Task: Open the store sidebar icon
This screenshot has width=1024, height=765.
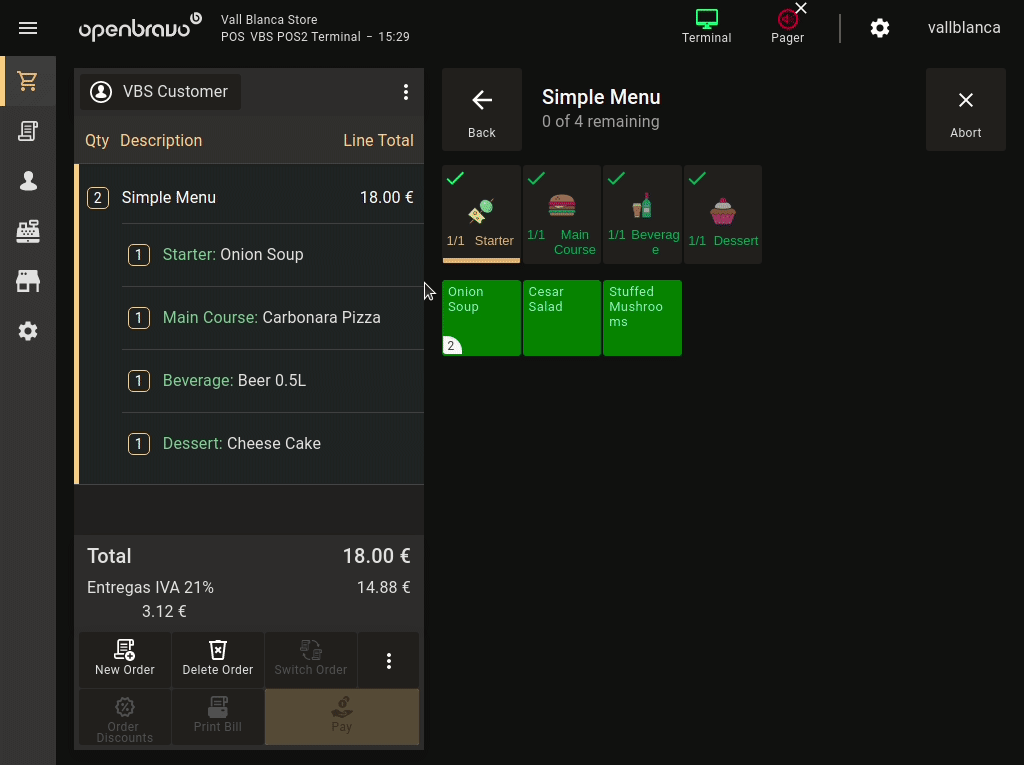Action: point(28,281)
